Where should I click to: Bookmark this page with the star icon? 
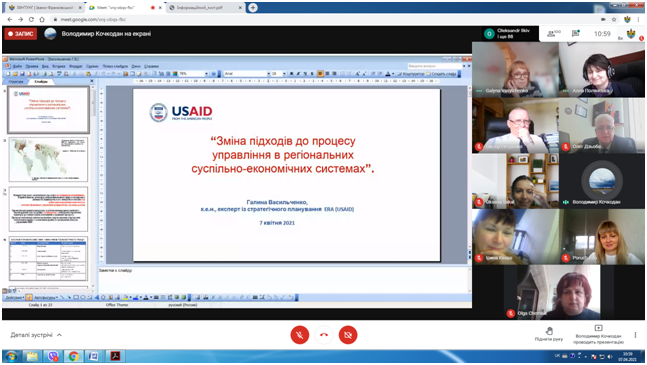click(x=614, y=19)
